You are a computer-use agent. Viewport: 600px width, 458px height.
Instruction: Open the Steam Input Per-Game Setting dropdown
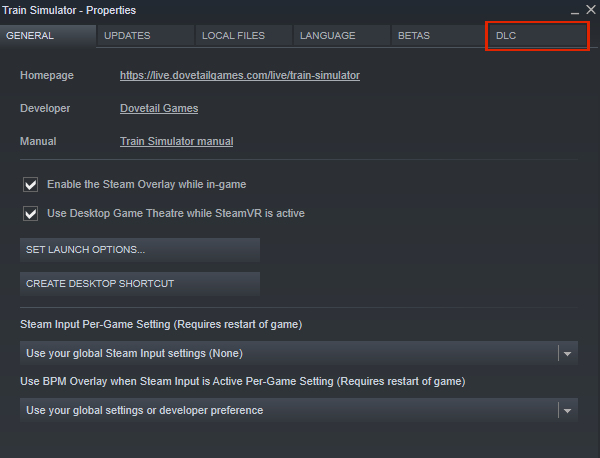click(x=299, y=353)
